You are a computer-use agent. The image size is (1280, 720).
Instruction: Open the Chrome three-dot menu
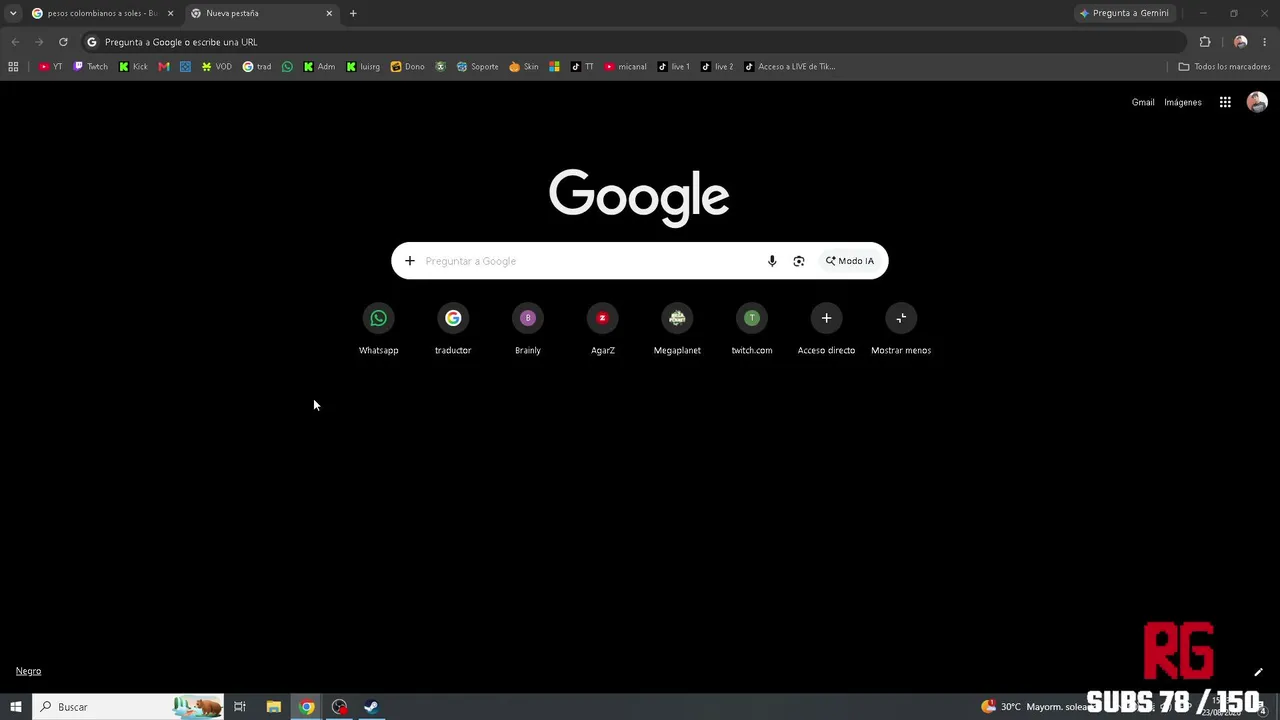[1265, 42]
